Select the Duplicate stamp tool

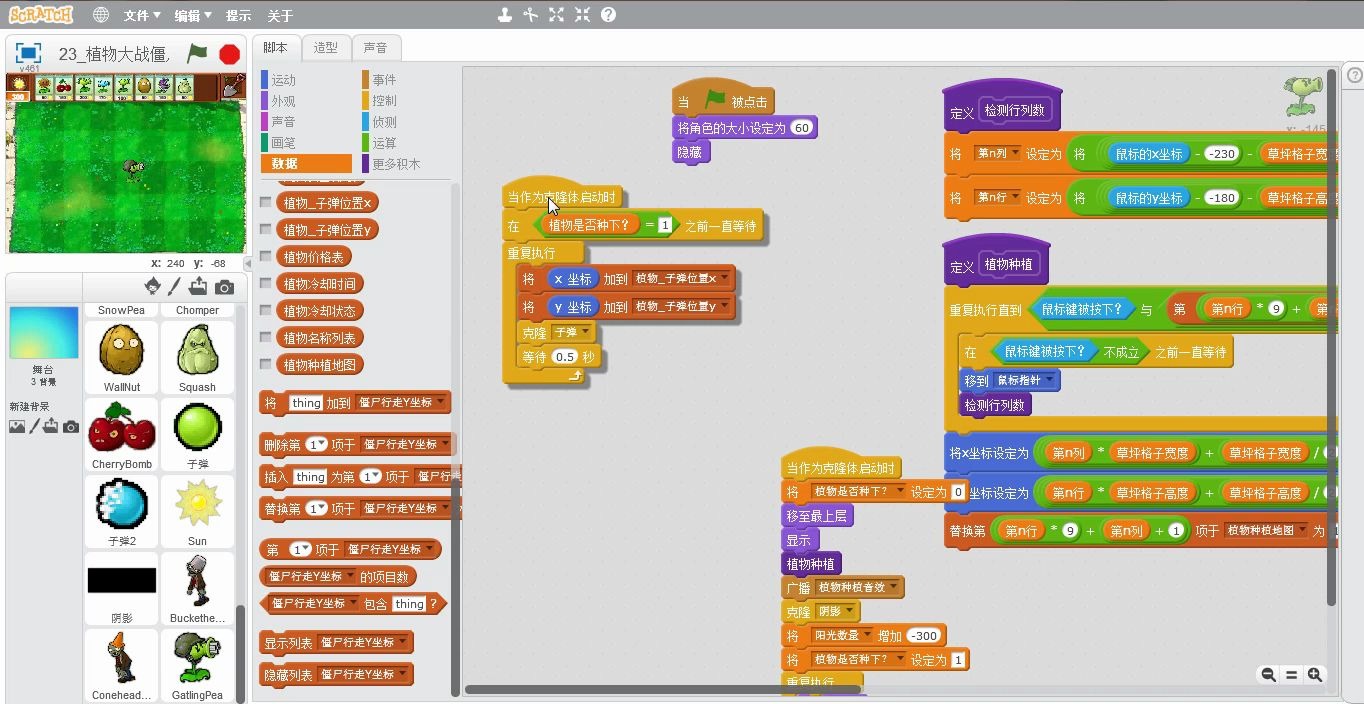[504, 15]
